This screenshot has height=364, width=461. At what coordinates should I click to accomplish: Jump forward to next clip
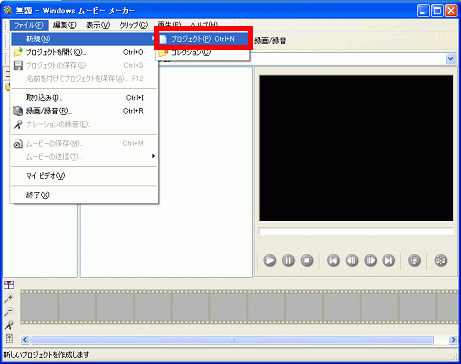pos(388,260)
